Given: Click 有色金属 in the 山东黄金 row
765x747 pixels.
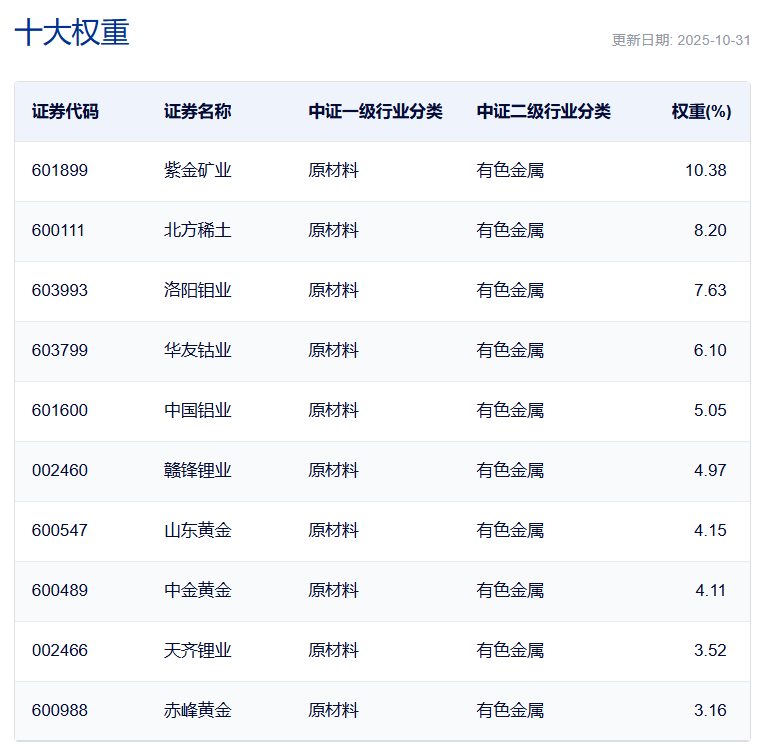Looking at the screenshot, I should tap(510, 530).
